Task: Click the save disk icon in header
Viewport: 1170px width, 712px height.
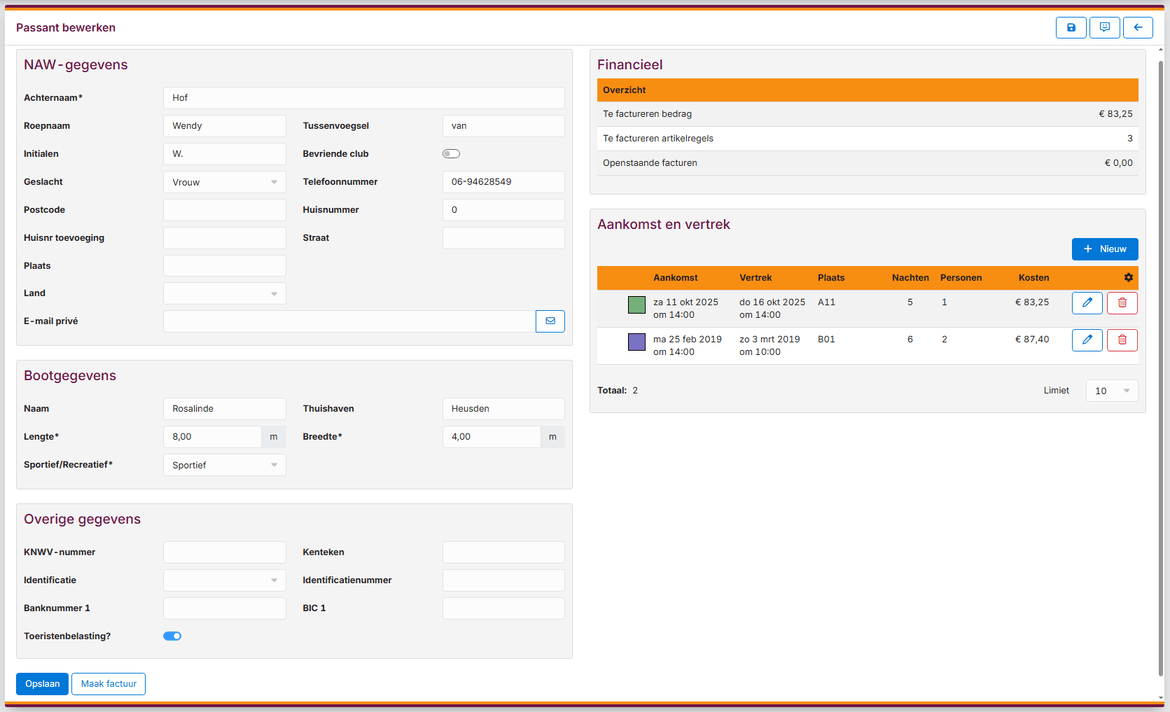Action: point(1071,28)
